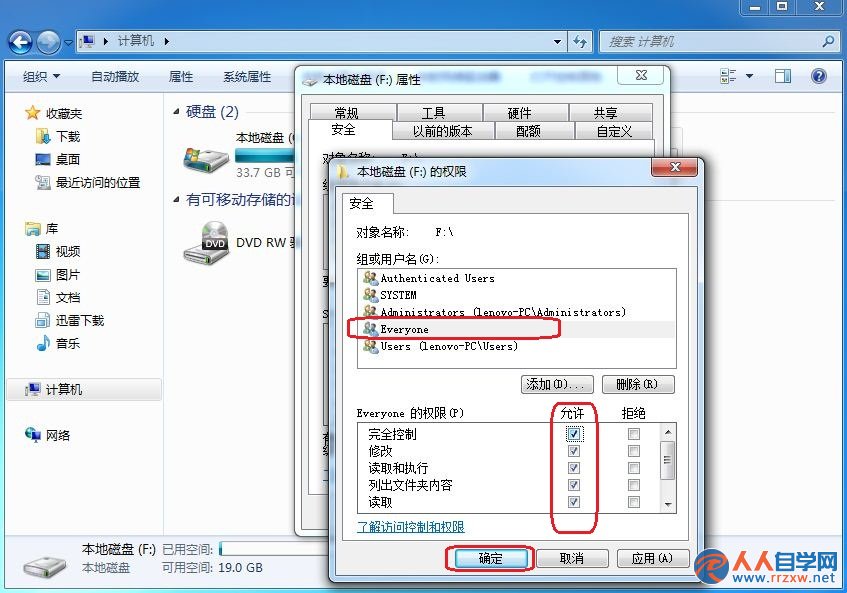Toggle allow checkbox for 完全控制
Image resolution: width=847 pixels, height=593 pixels.
coord(574,434)
